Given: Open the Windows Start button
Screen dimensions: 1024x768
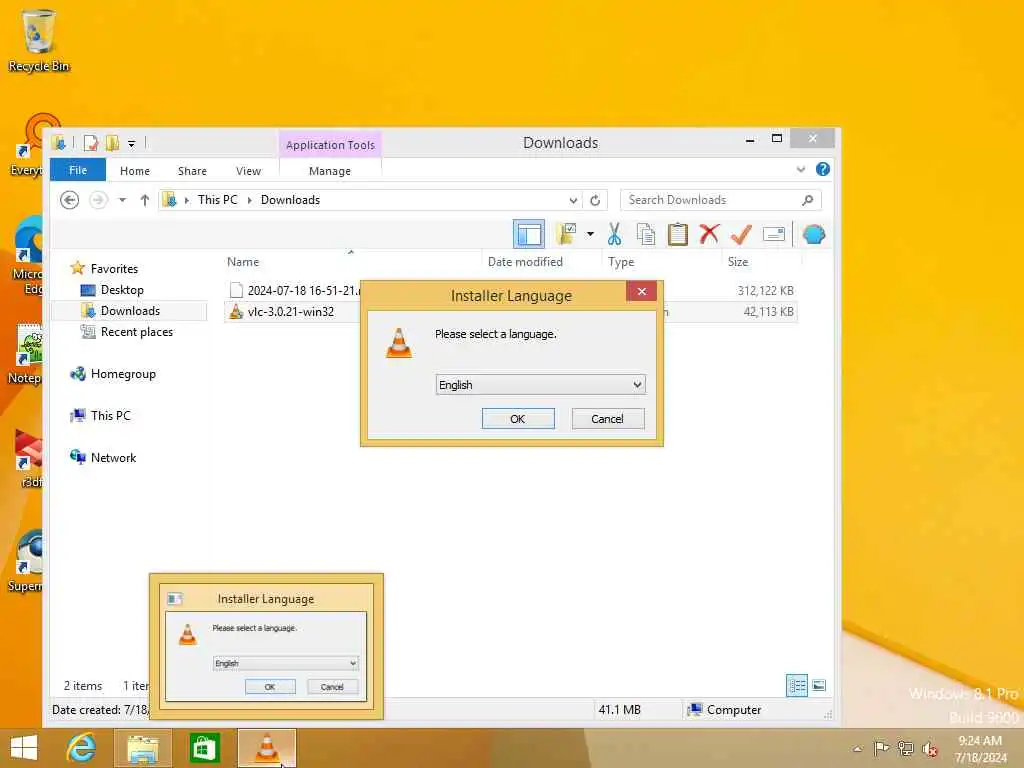Looking at the screenshot, I should pos(24,748).
